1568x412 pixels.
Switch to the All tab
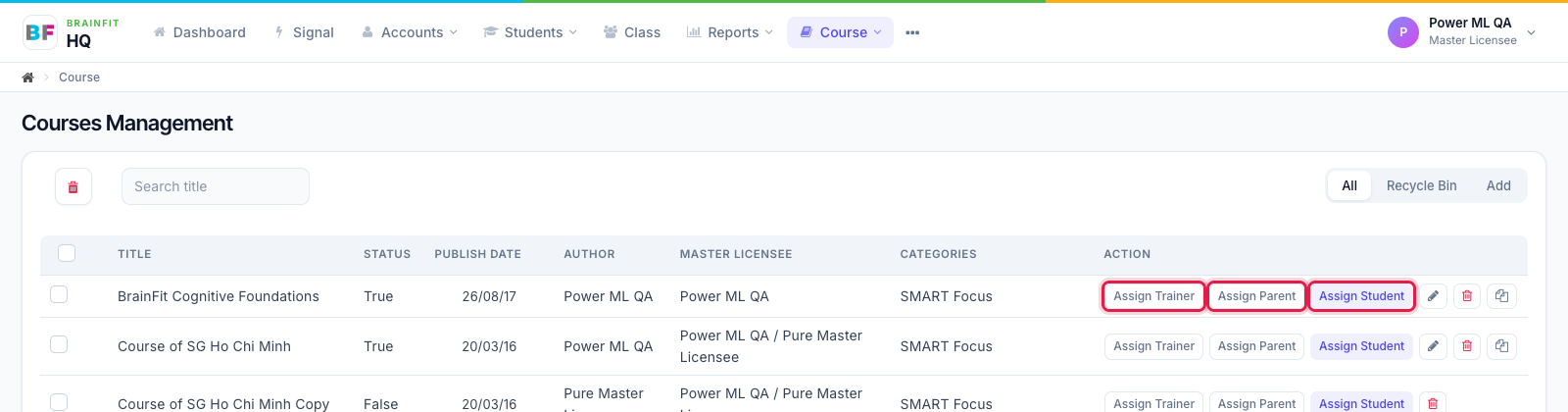(1349, 185)
